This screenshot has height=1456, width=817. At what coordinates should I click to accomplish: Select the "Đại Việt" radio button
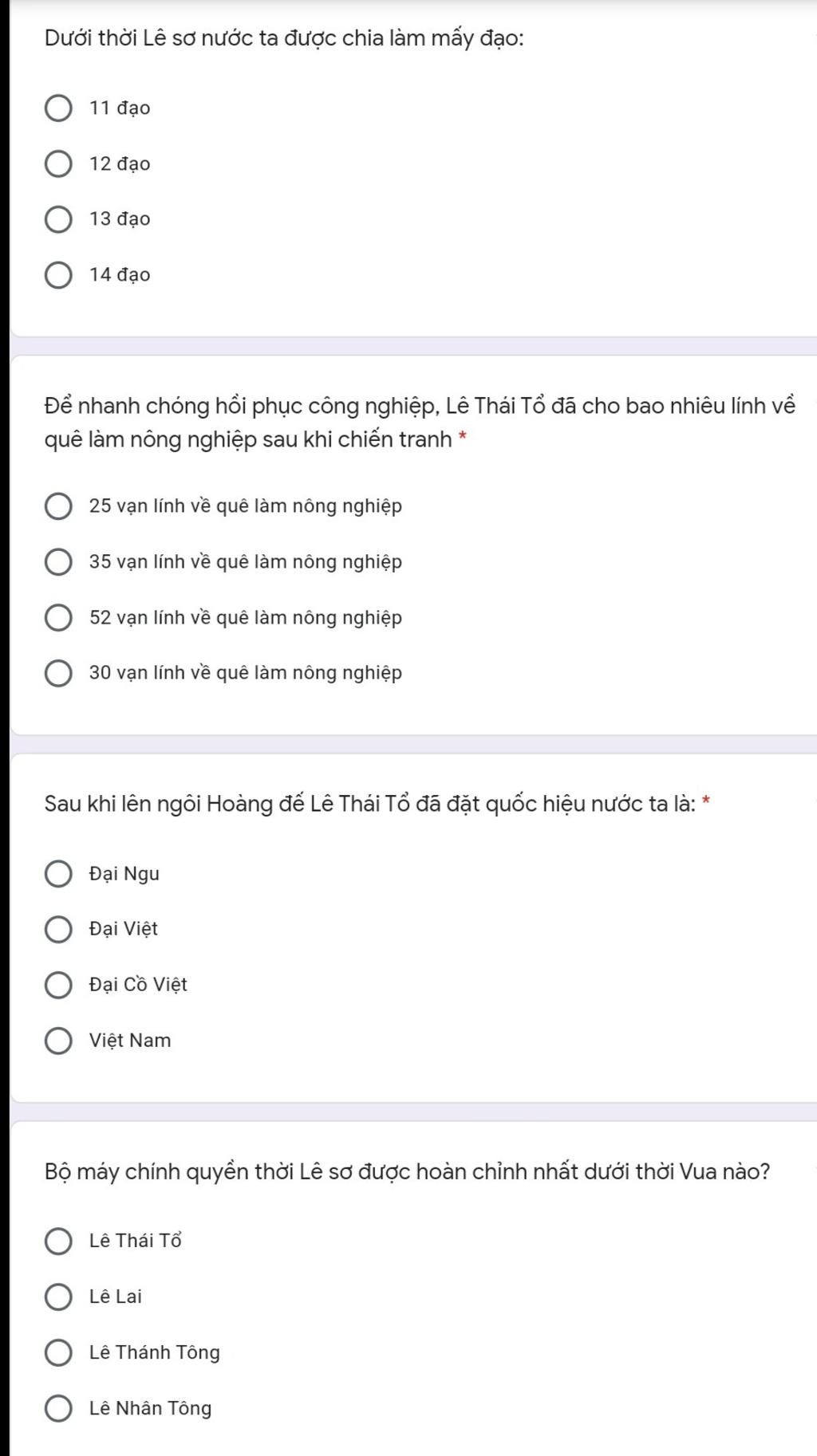[58, 929]
